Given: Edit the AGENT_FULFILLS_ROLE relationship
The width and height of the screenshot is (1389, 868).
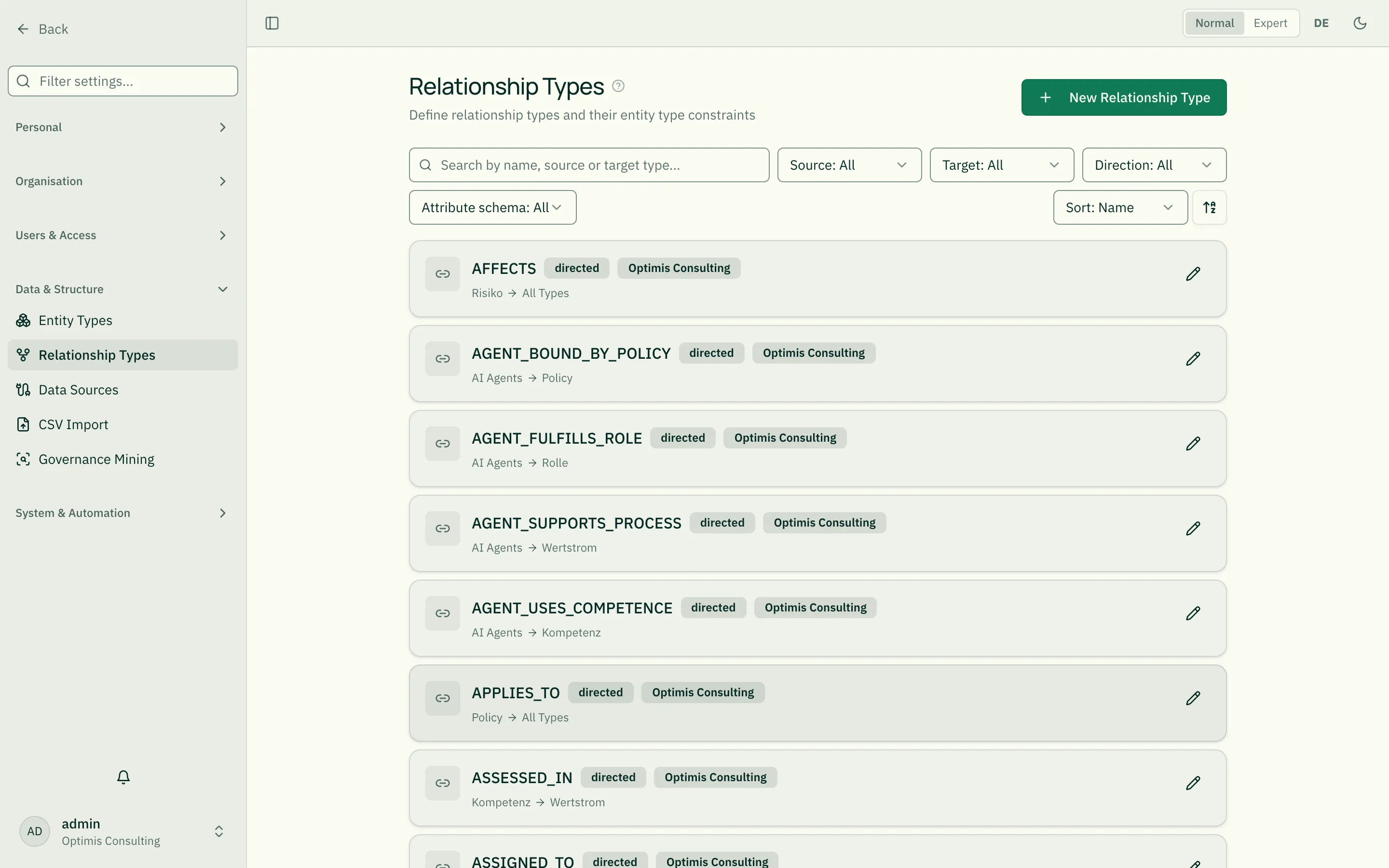Looking at the screenshot, I should (x=1193, y=444).
